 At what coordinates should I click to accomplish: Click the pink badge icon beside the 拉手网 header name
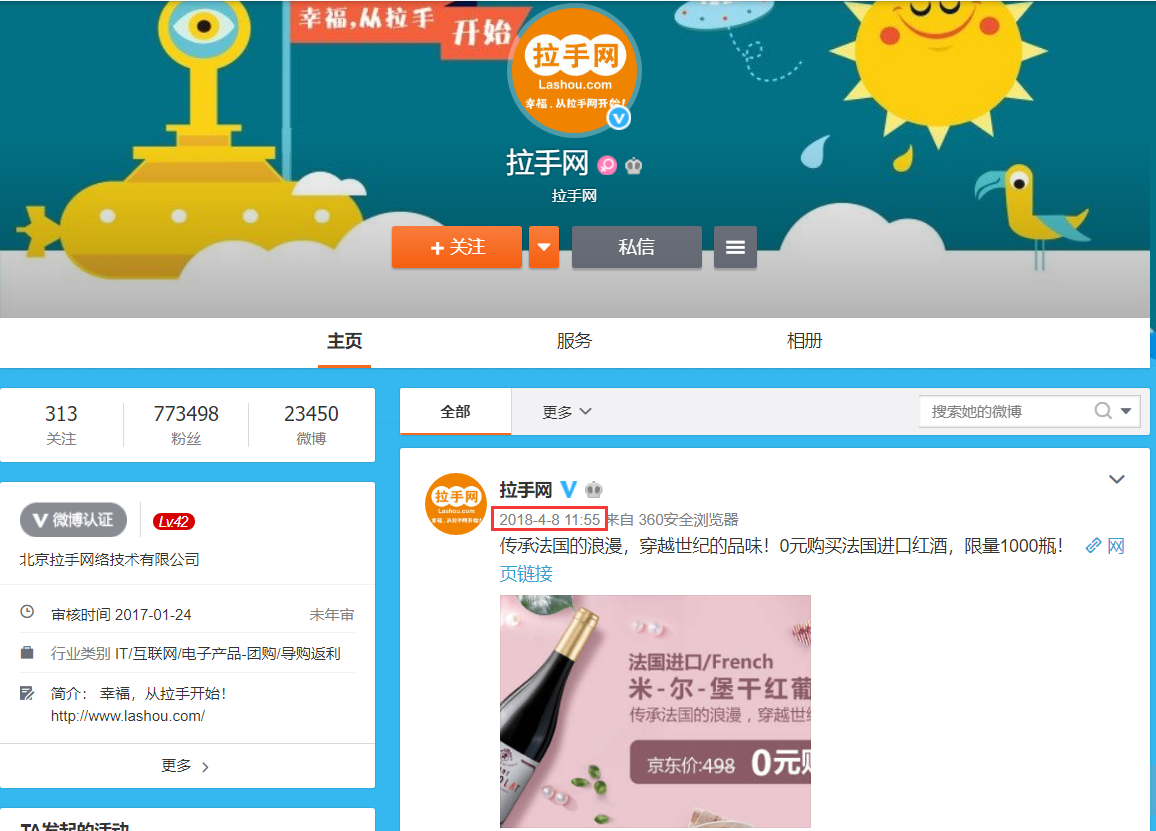[607, 165]
